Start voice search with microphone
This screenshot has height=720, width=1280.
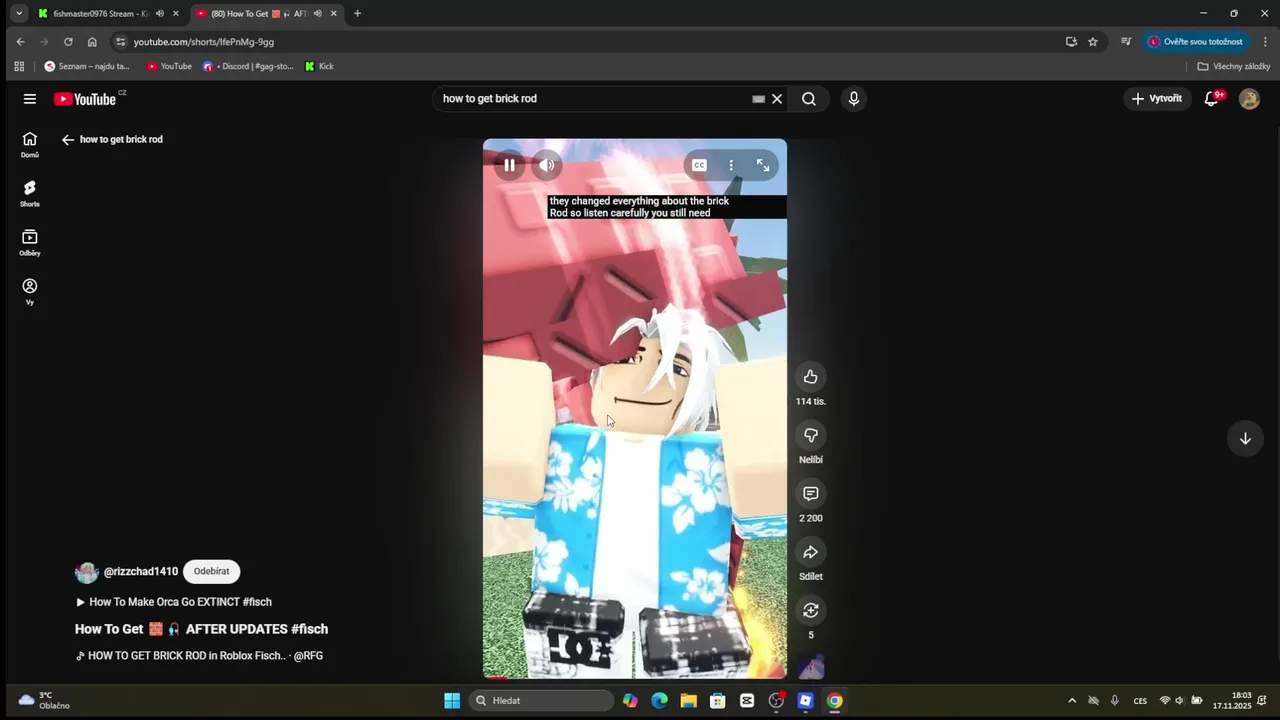tap(853, 99)
